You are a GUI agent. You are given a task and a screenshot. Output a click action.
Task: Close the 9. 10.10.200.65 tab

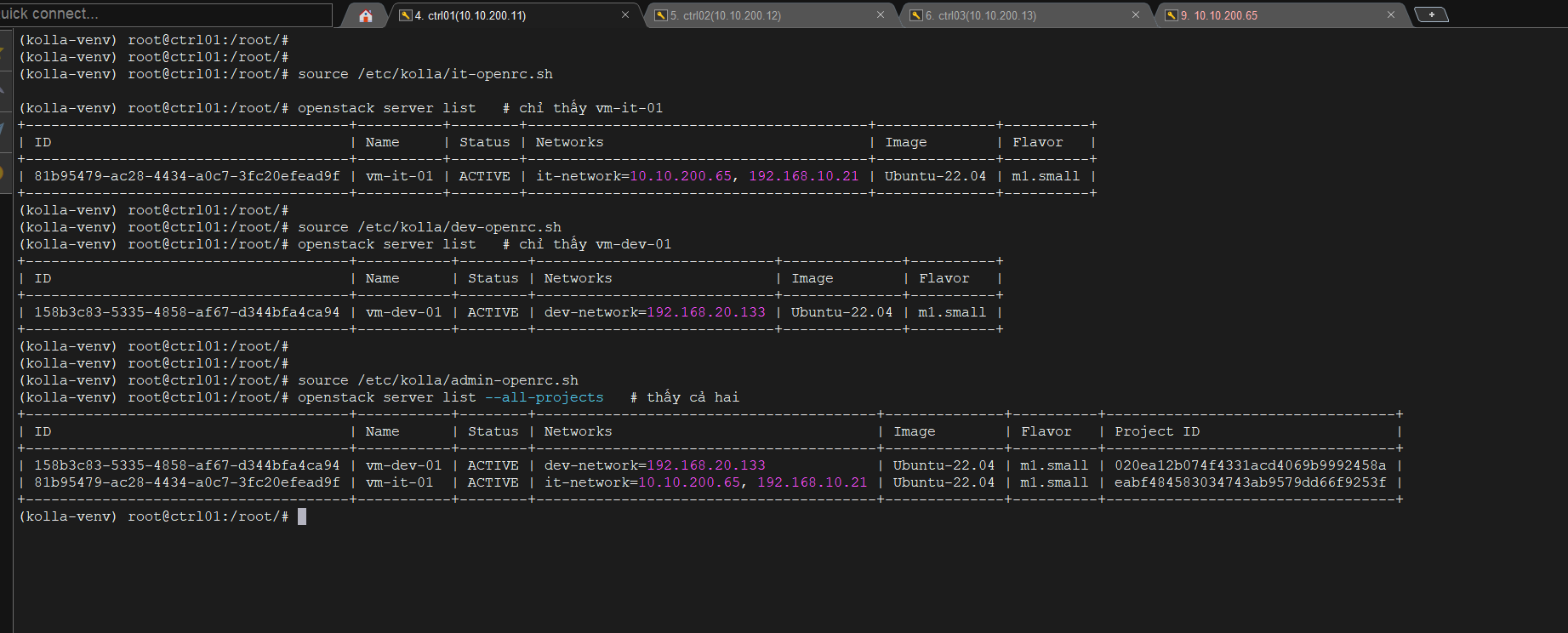click(x=1391, y=14)
